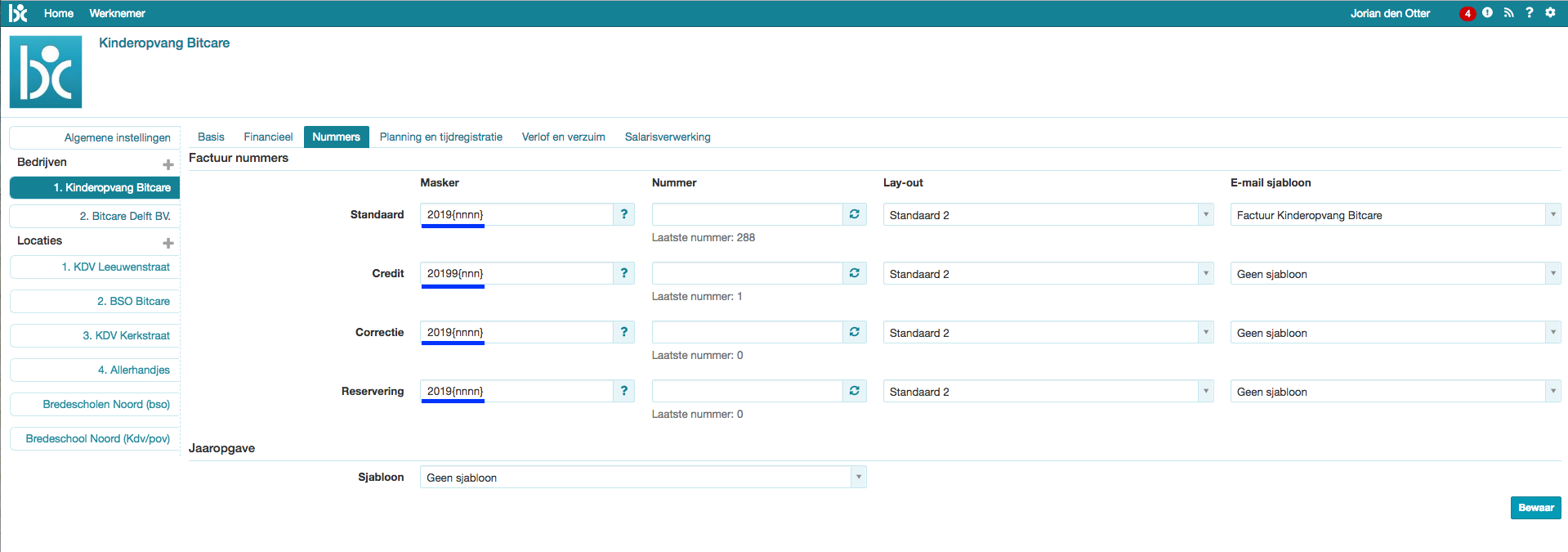1568x552 pixels.
Task: Open Lay-out dropdown for Reservering row
Action: [x=1048, y=392]
